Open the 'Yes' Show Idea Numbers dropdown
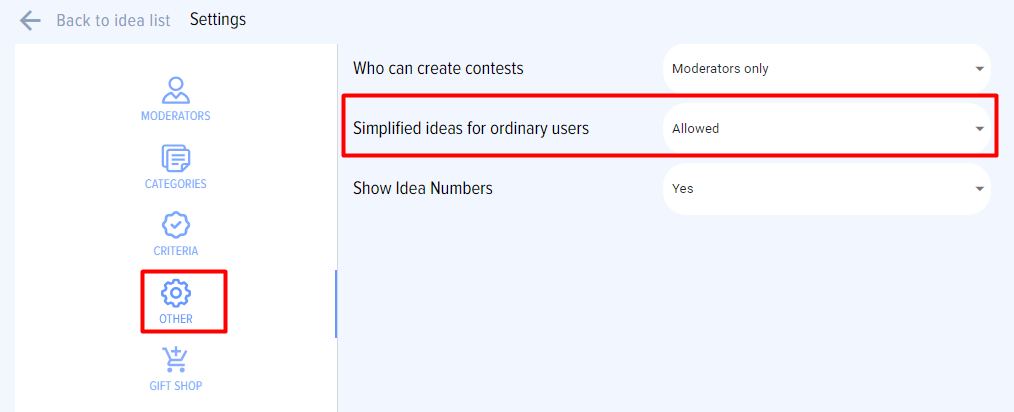 (820, 188)
